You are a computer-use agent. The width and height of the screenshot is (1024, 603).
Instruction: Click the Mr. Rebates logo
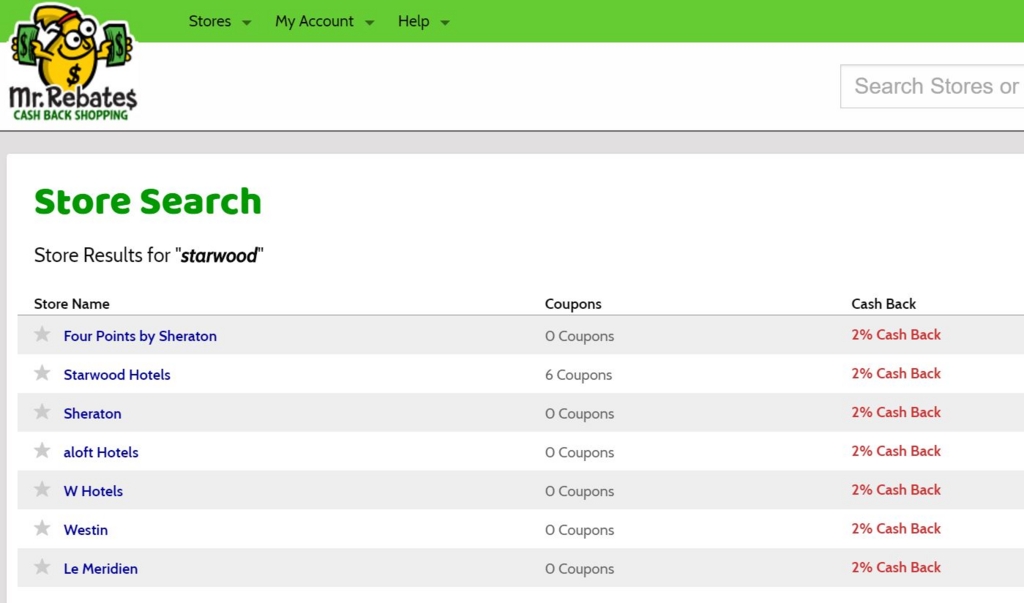pos(72,63)
